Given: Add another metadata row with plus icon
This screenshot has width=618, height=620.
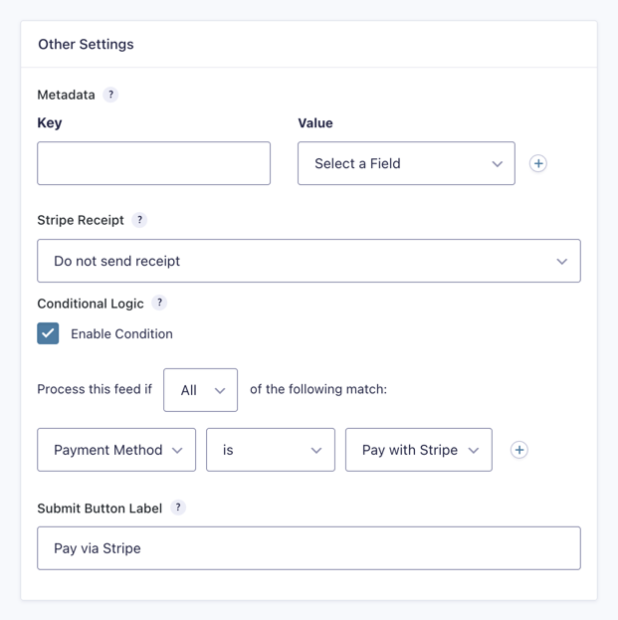Looking at the screenshot, I should (538, 163).
